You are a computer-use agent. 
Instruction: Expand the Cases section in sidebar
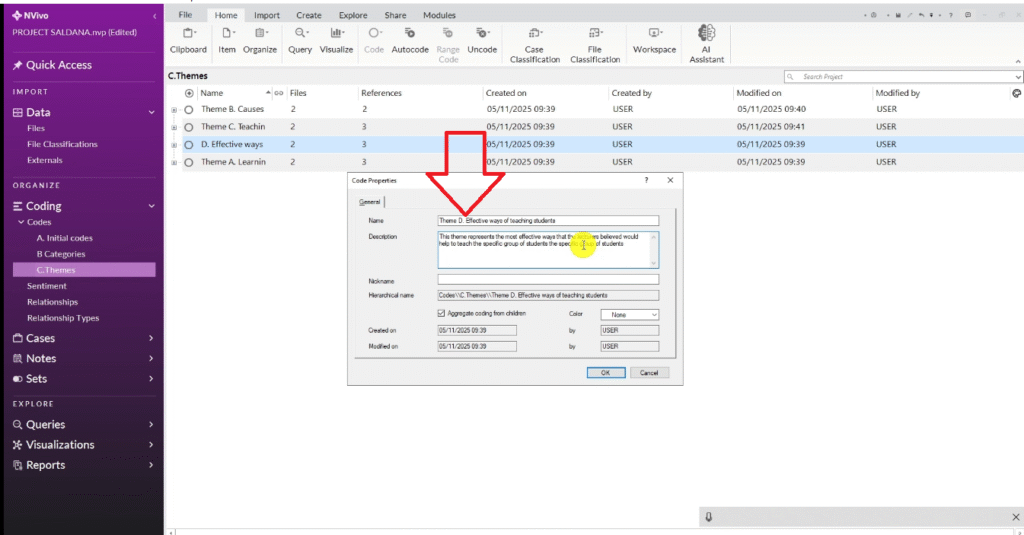click(x=151, y=339)
